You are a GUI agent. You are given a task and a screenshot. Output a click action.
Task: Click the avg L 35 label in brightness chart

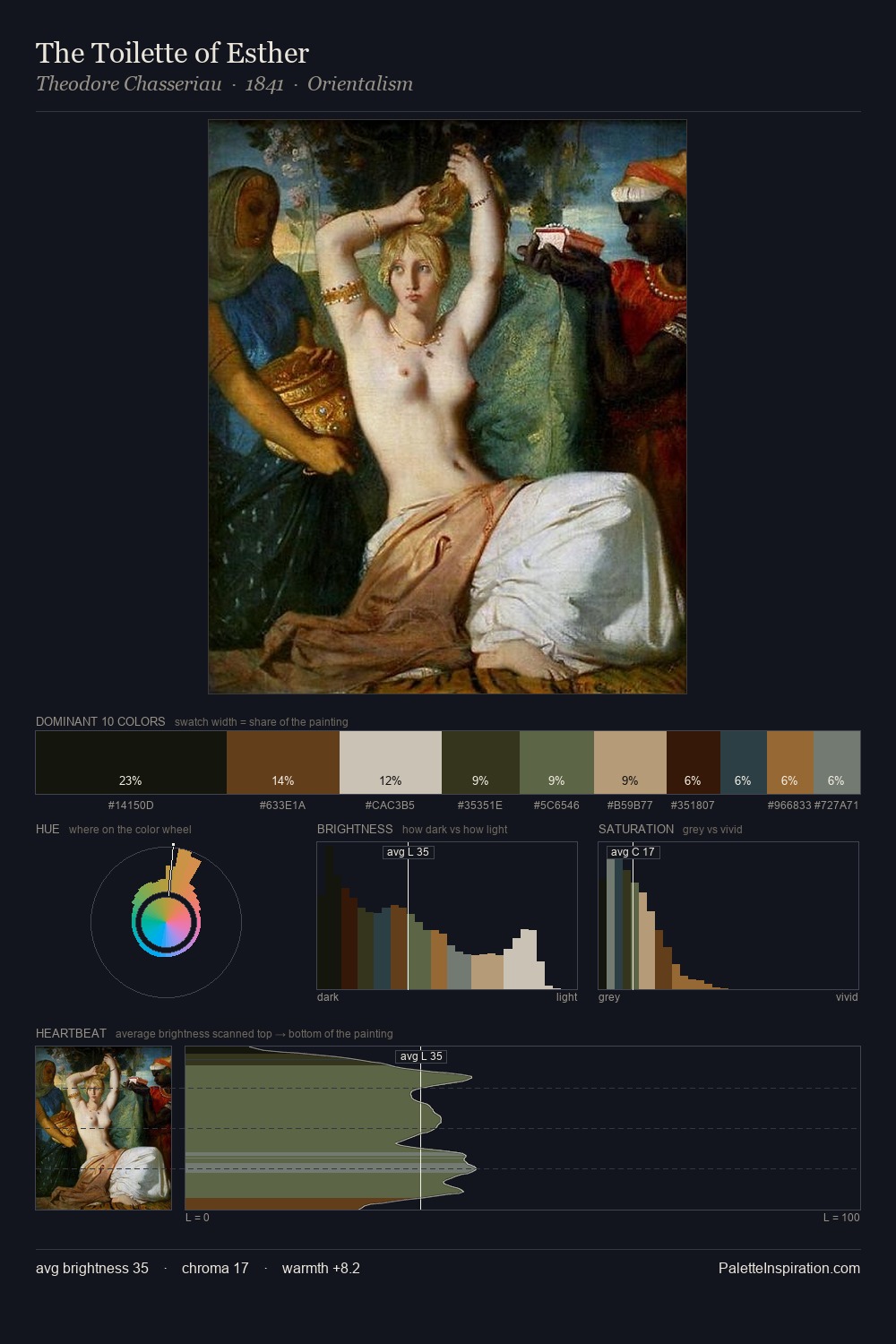coord(408,852)
